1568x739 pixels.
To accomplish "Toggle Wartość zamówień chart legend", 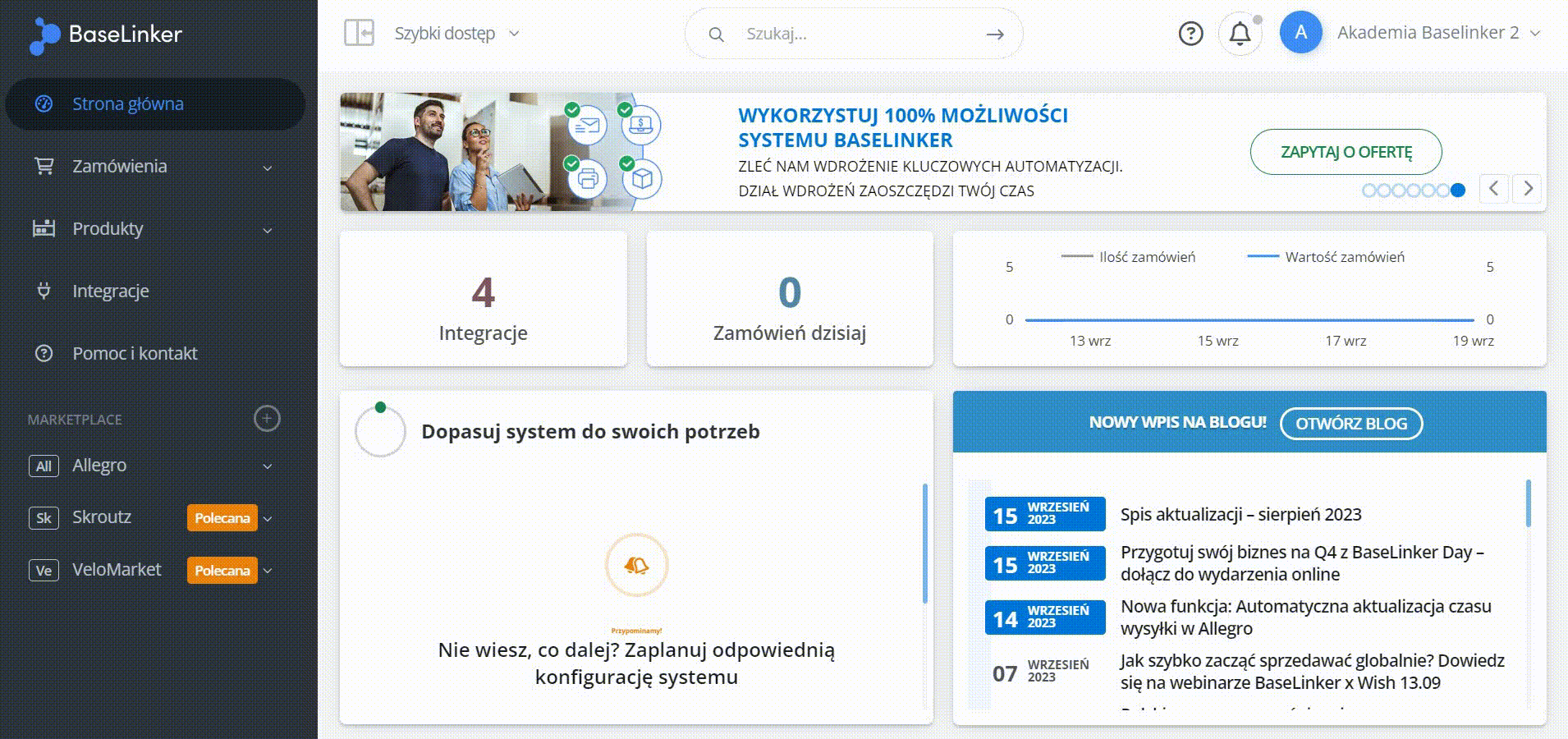I will pyautogui.click(x=1326, y=257).
